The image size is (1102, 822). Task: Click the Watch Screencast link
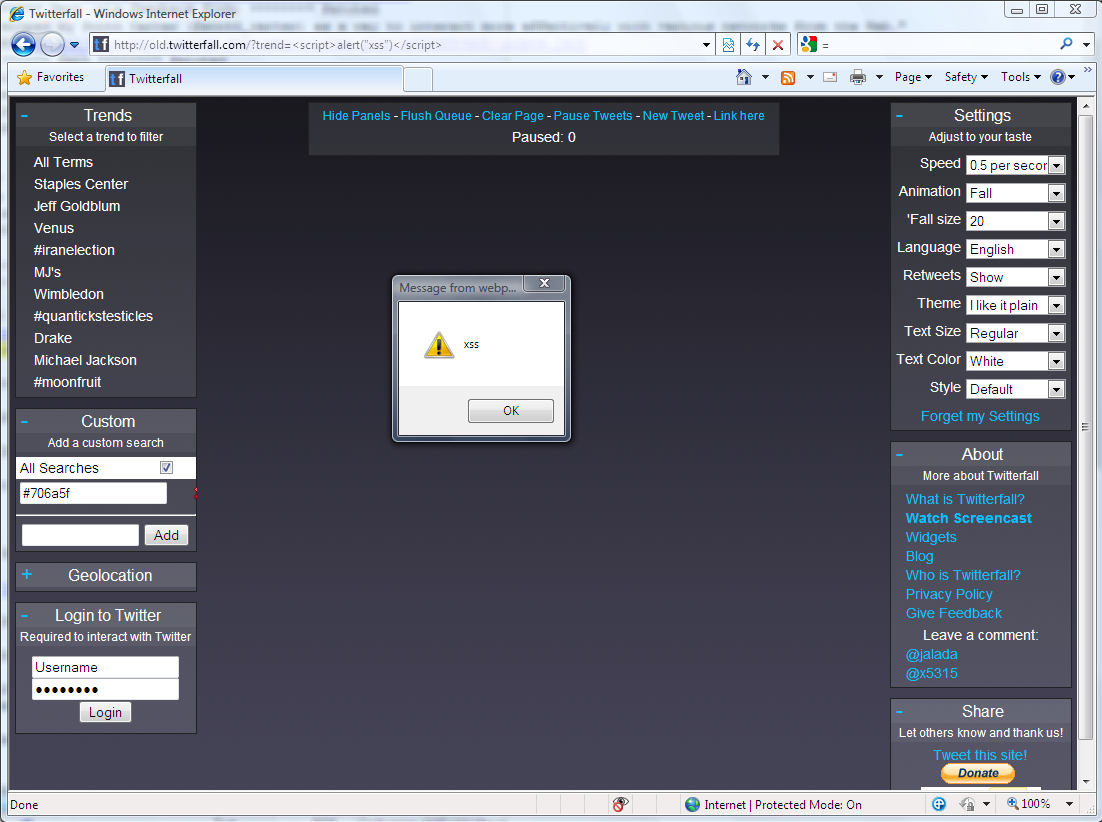pyautogui.click(x=968, y=518)
